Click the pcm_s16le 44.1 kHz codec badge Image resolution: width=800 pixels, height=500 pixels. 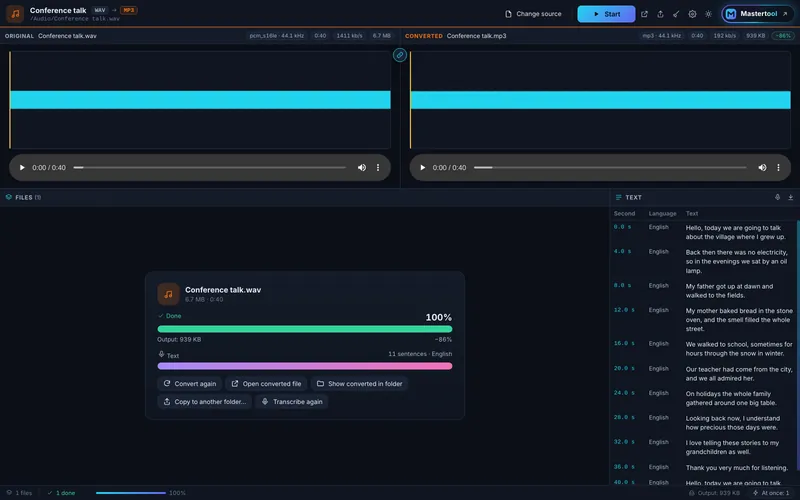277,36
